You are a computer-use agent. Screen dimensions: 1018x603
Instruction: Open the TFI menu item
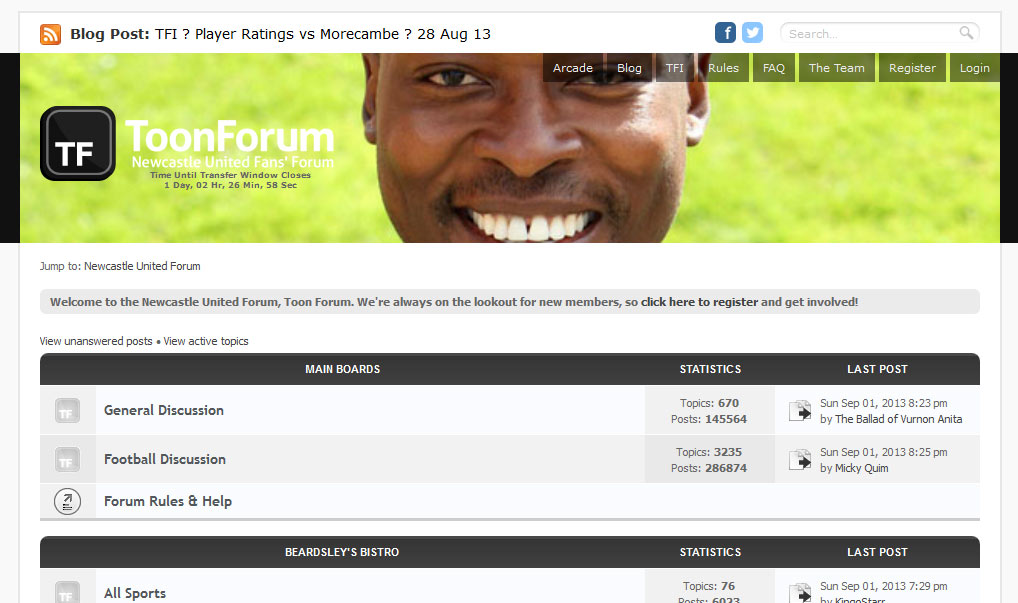(675, 68)
